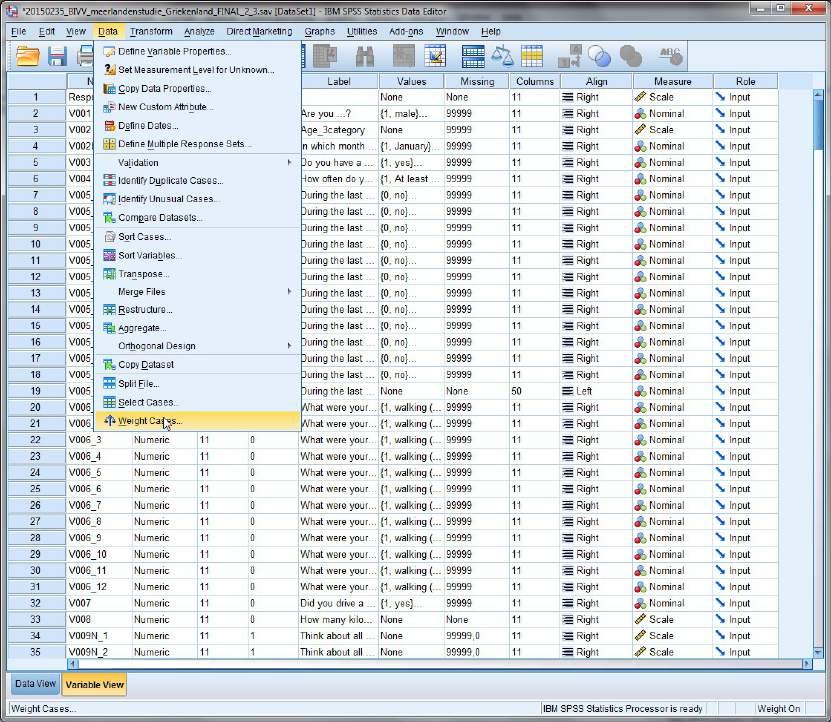Open the Graphs menu

pos(320,31)
